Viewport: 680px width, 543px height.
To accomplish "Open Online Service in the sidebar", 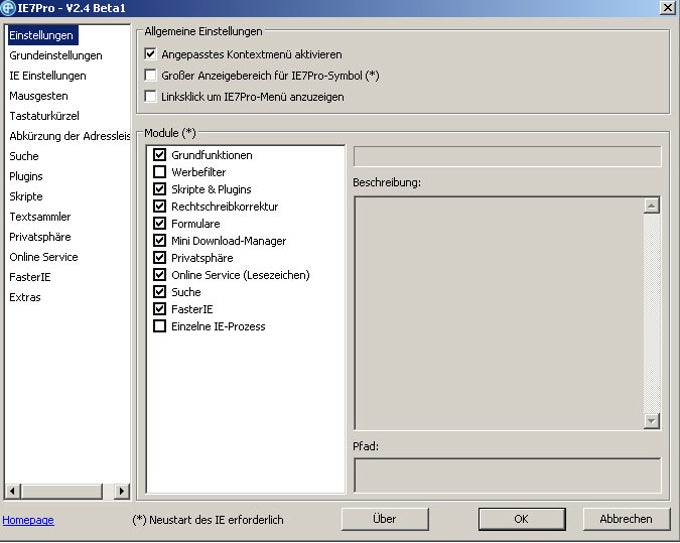I will click(x=44, y=257).
